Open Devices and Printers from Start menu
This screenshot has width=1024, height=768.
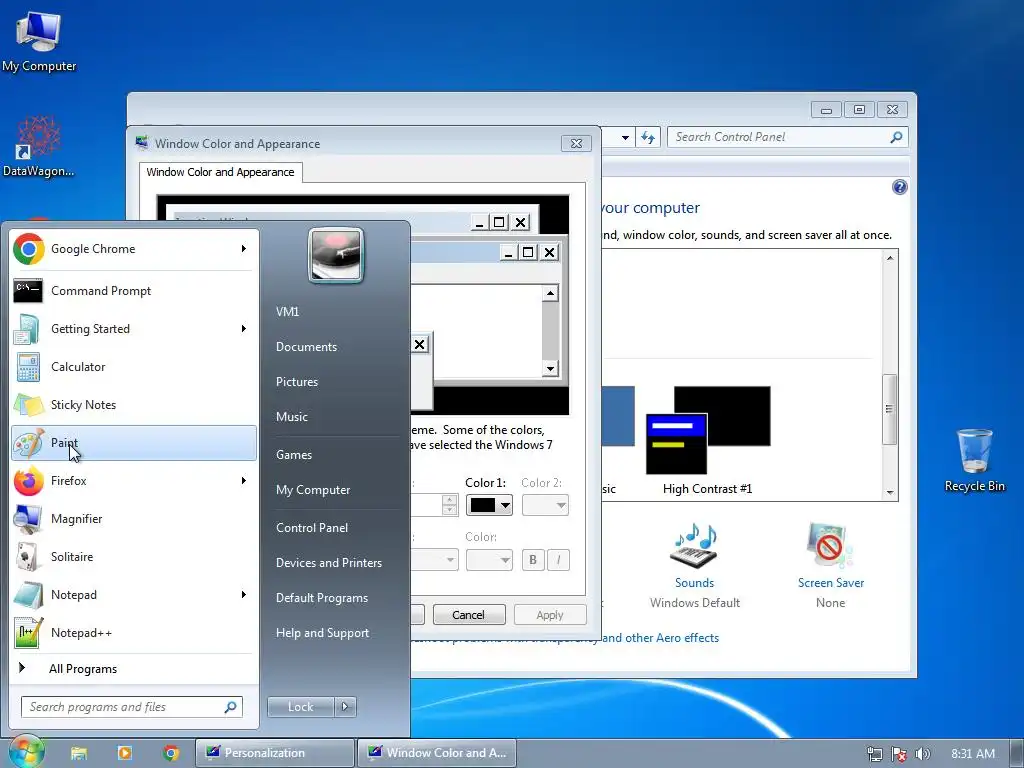(x=329, y=563)
